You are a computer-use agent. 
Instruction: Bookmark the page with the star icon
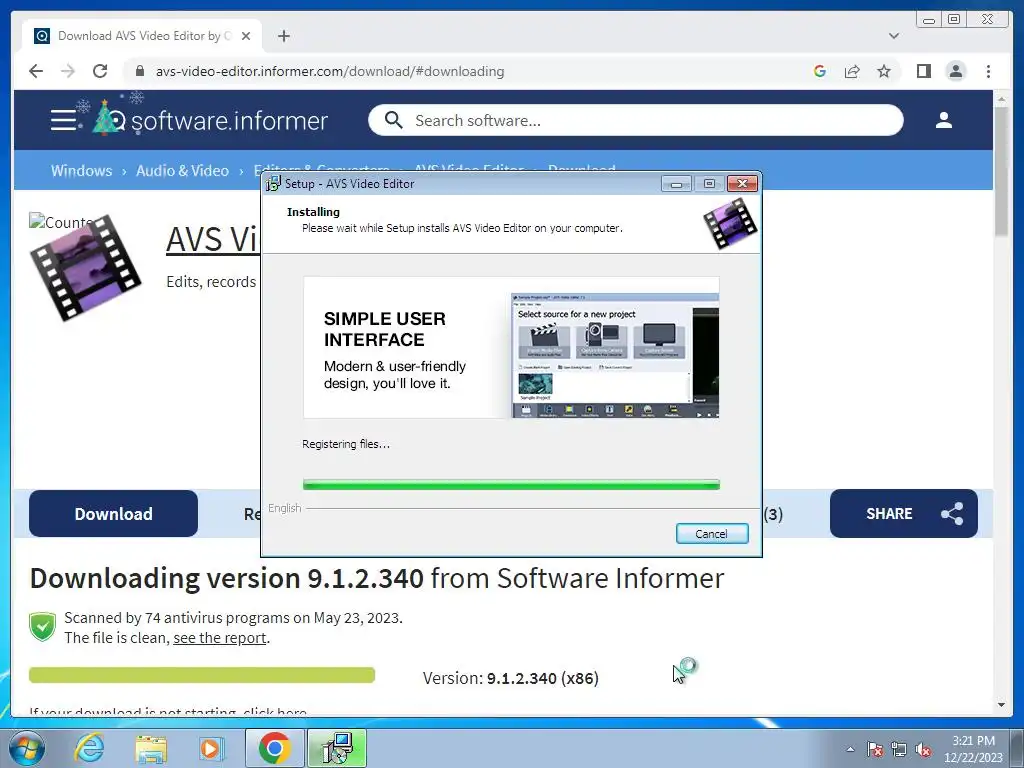(884, 71)
